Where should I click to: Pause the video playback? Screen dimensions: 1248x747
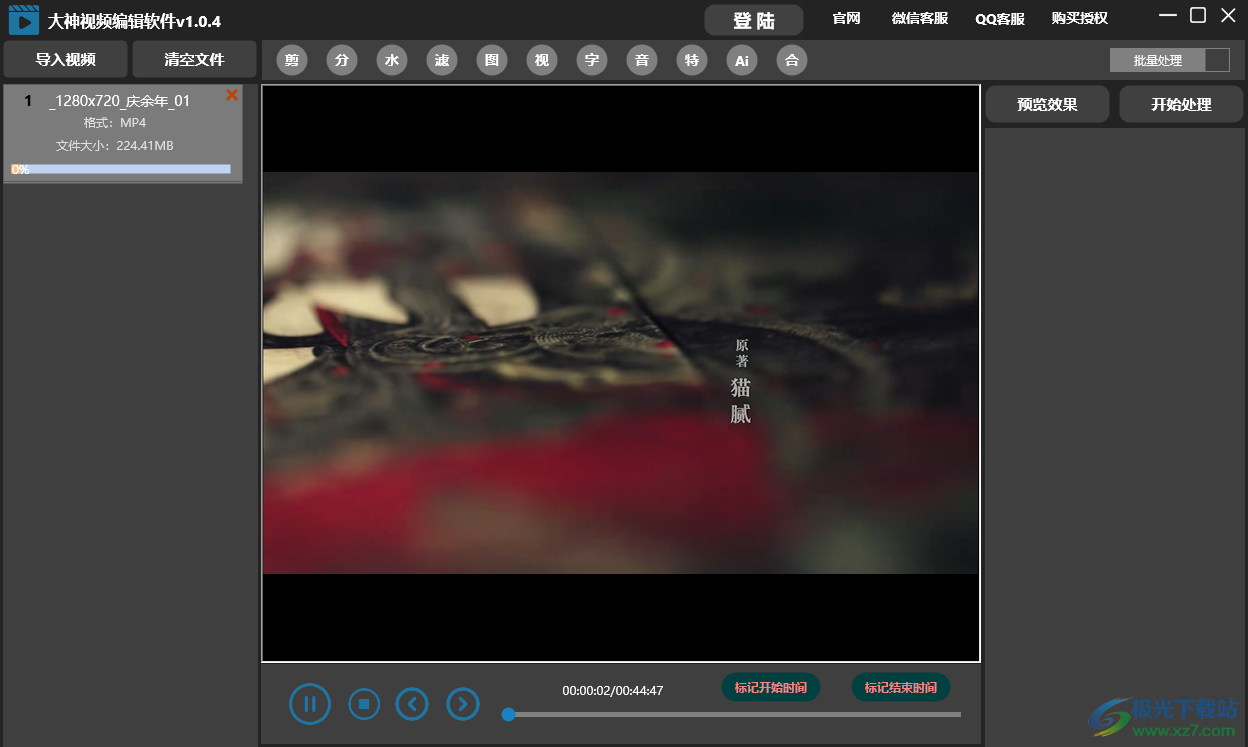[310, 704]
